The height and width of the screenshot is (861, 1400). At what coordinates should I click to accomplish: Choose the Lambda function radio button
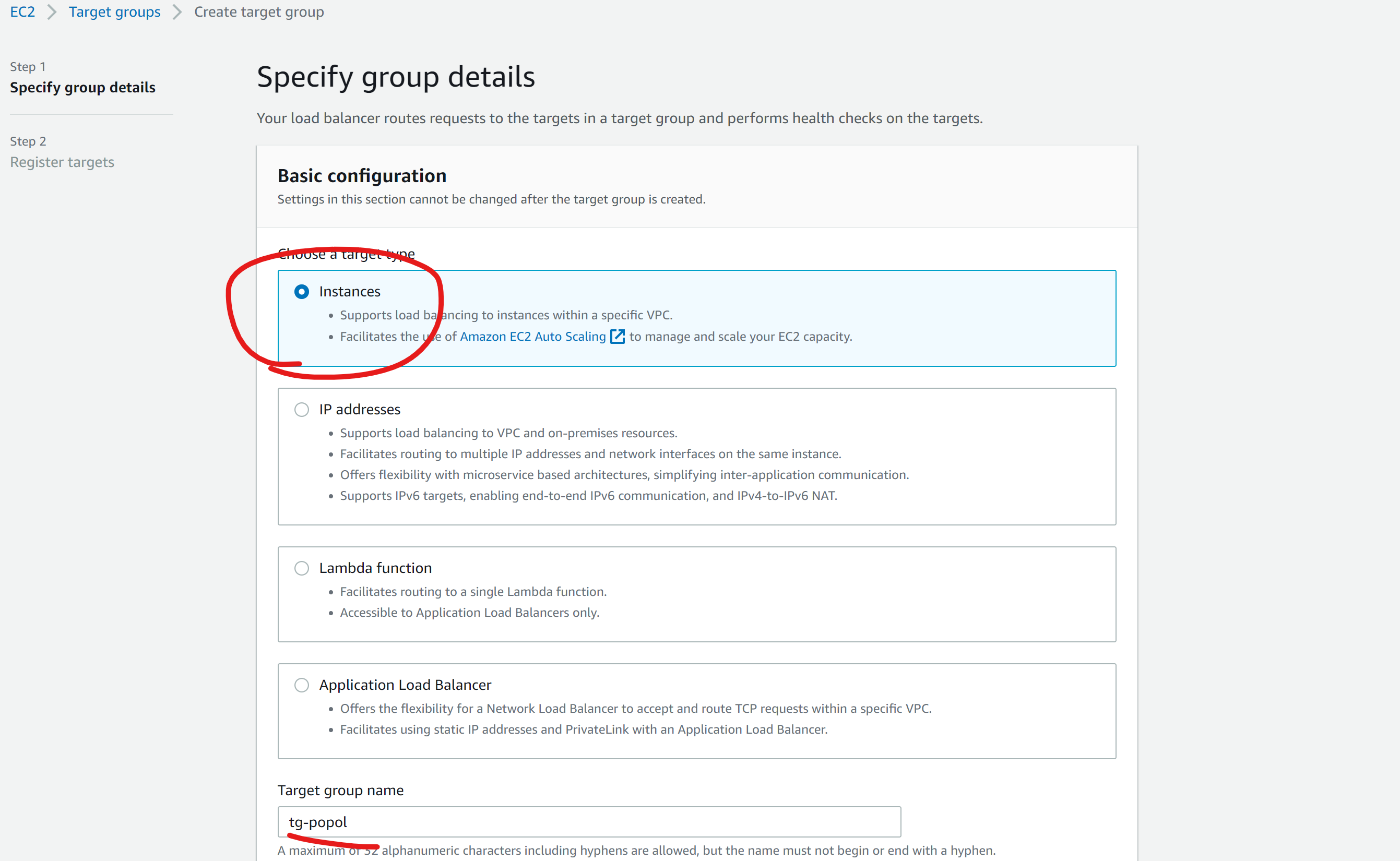(302, 568)
